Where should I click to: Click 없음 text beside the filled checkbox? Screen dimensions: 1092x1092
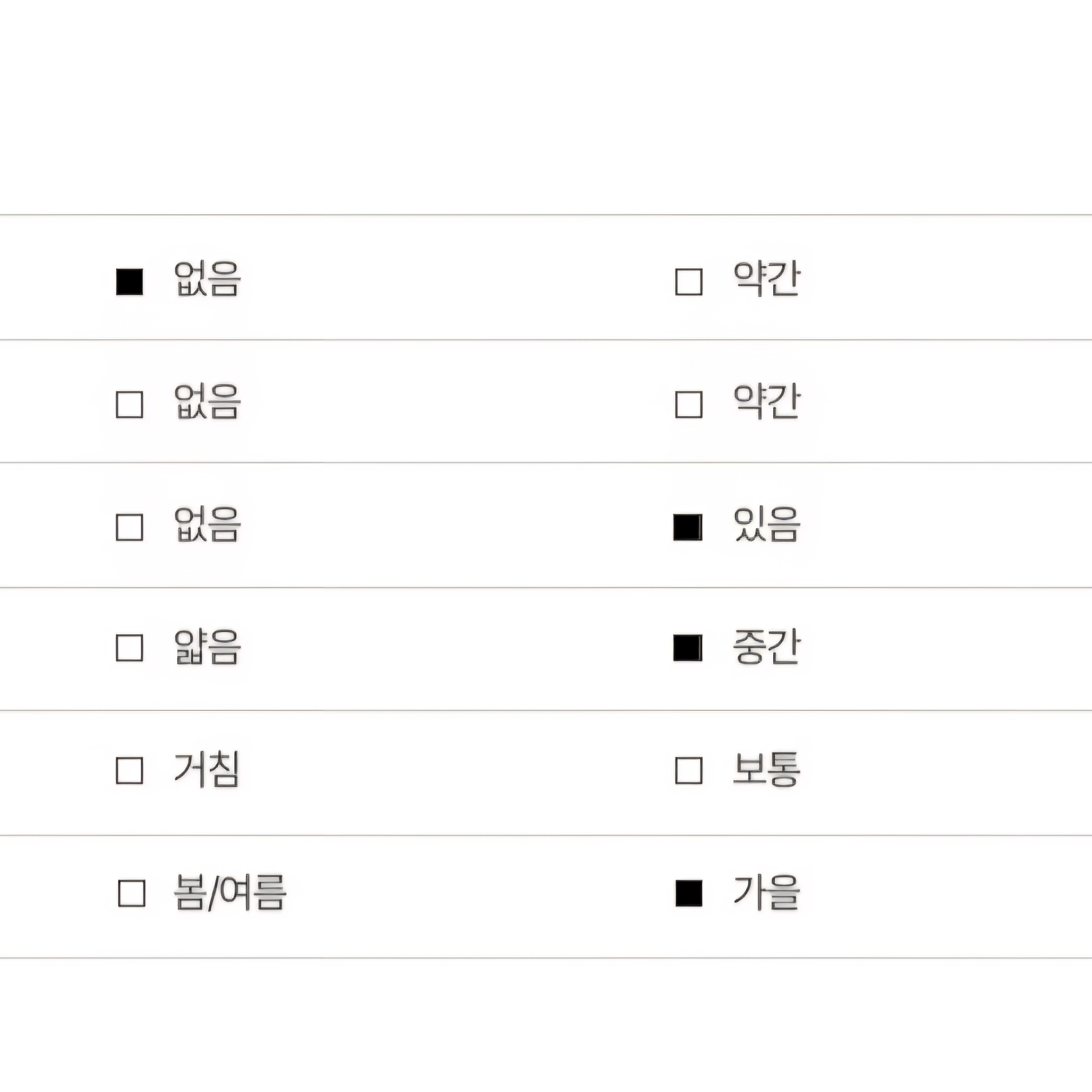[x=207, y=279]
